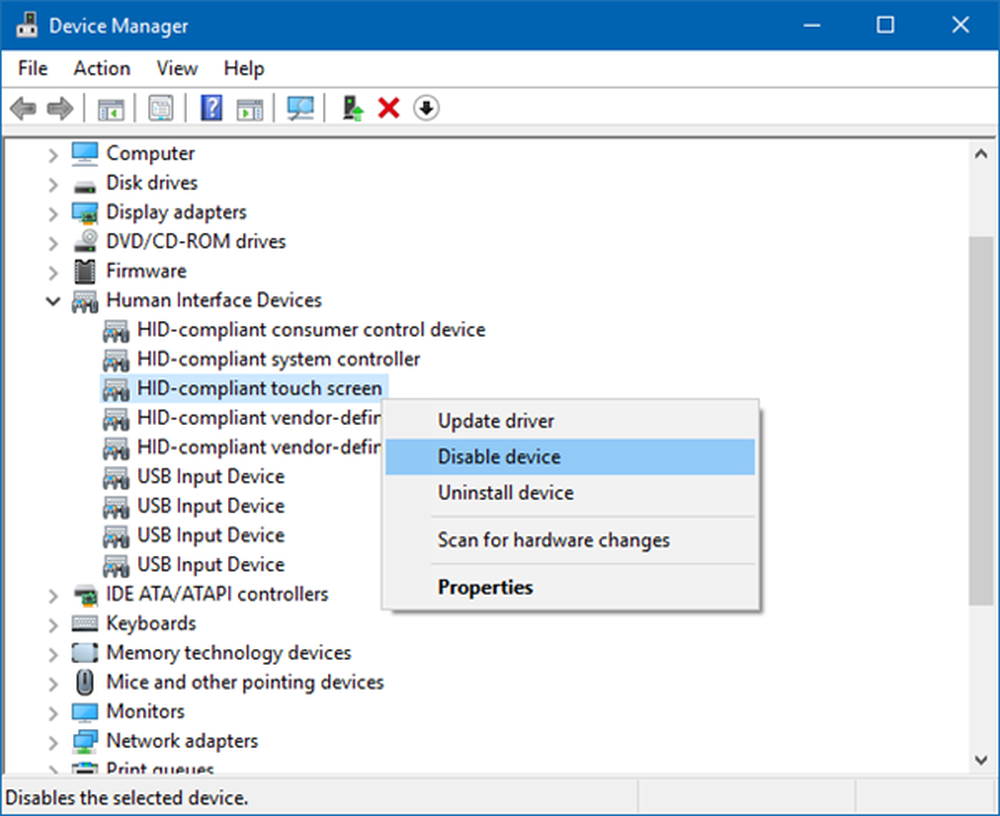The width and height of the screenshot is (1000, 816).
Task: Click the Properties toolbar icon
Action: click(160, 108)
